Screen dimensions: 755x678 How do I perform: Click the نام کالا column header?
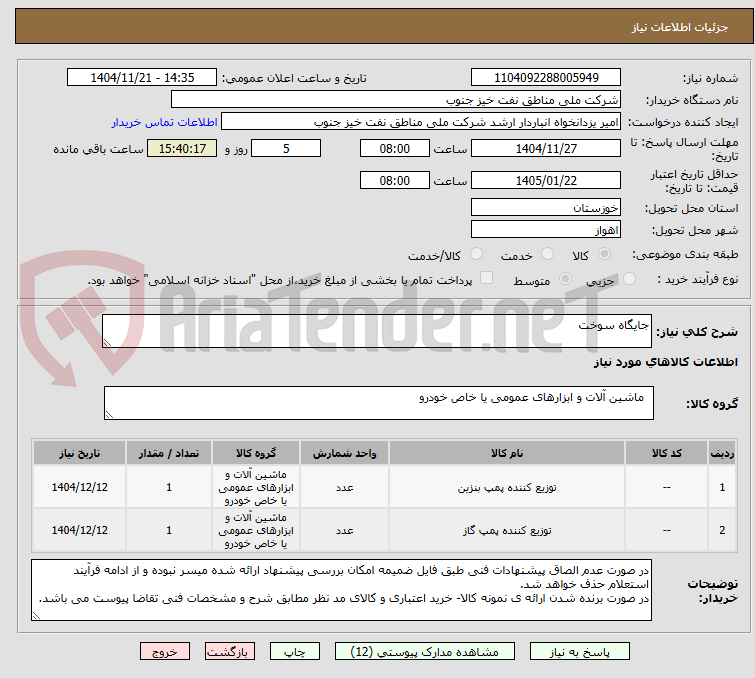pyautogui.click(x=507, y=453)
